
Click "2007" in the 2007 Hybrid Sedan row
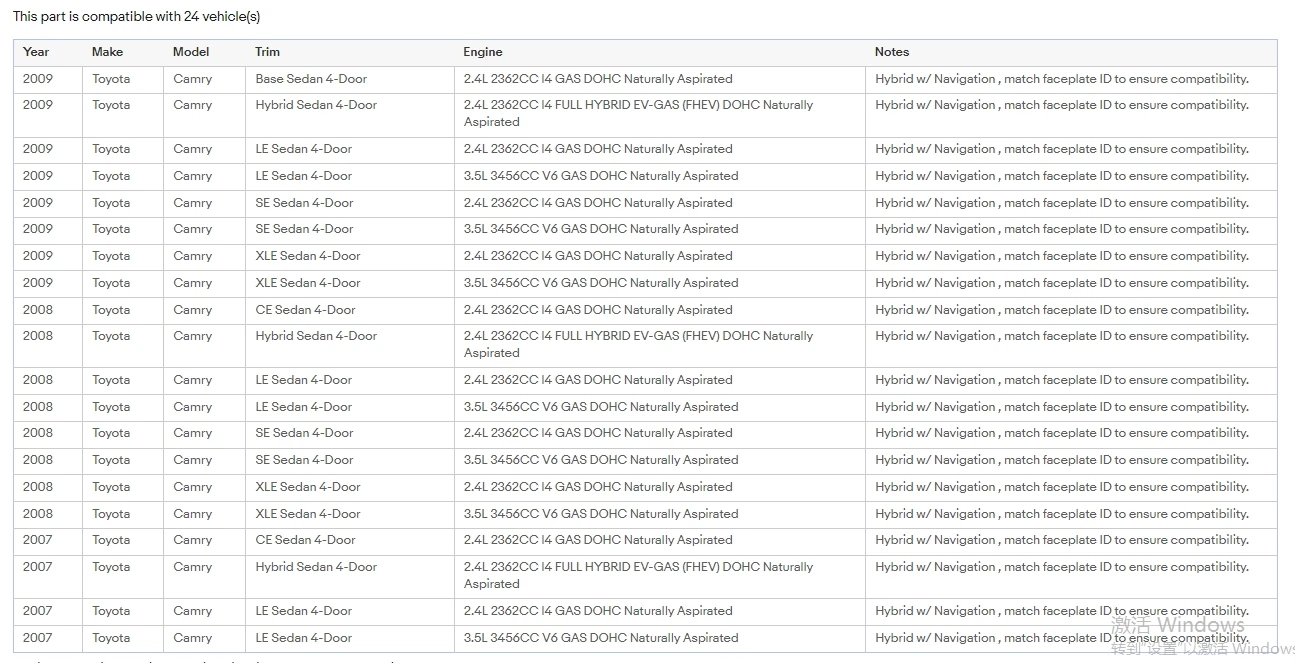click(x=38, y=567)
